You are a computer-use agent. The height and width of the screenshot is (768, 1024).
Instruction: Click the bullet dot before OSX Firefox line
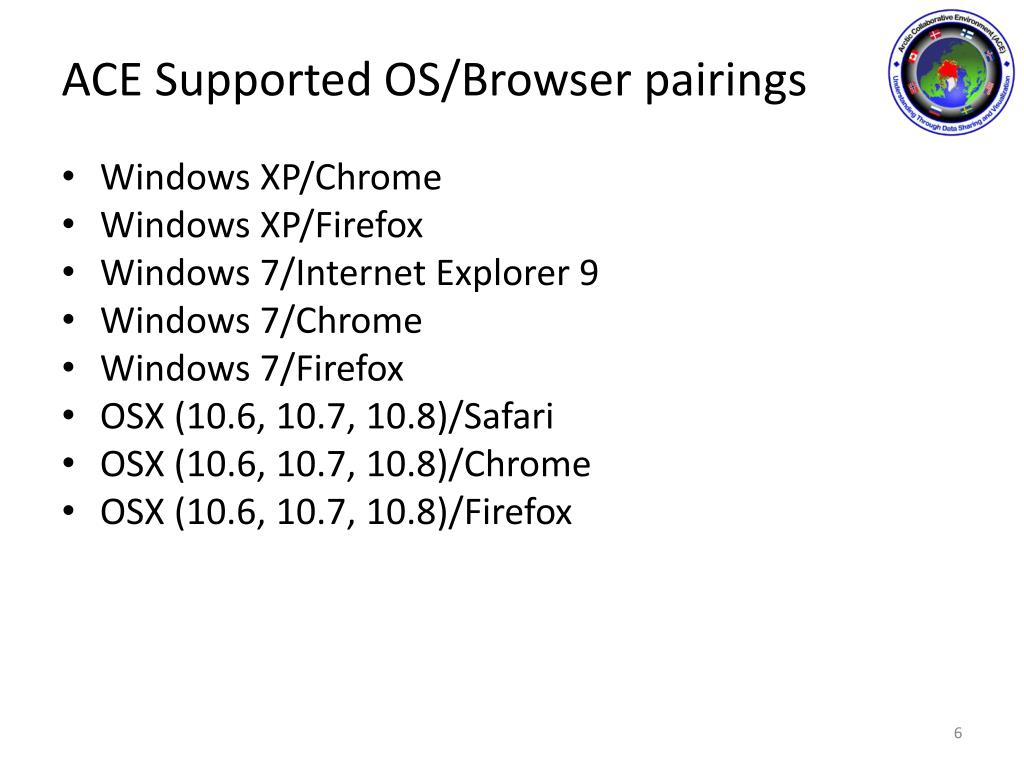[69, 512]
